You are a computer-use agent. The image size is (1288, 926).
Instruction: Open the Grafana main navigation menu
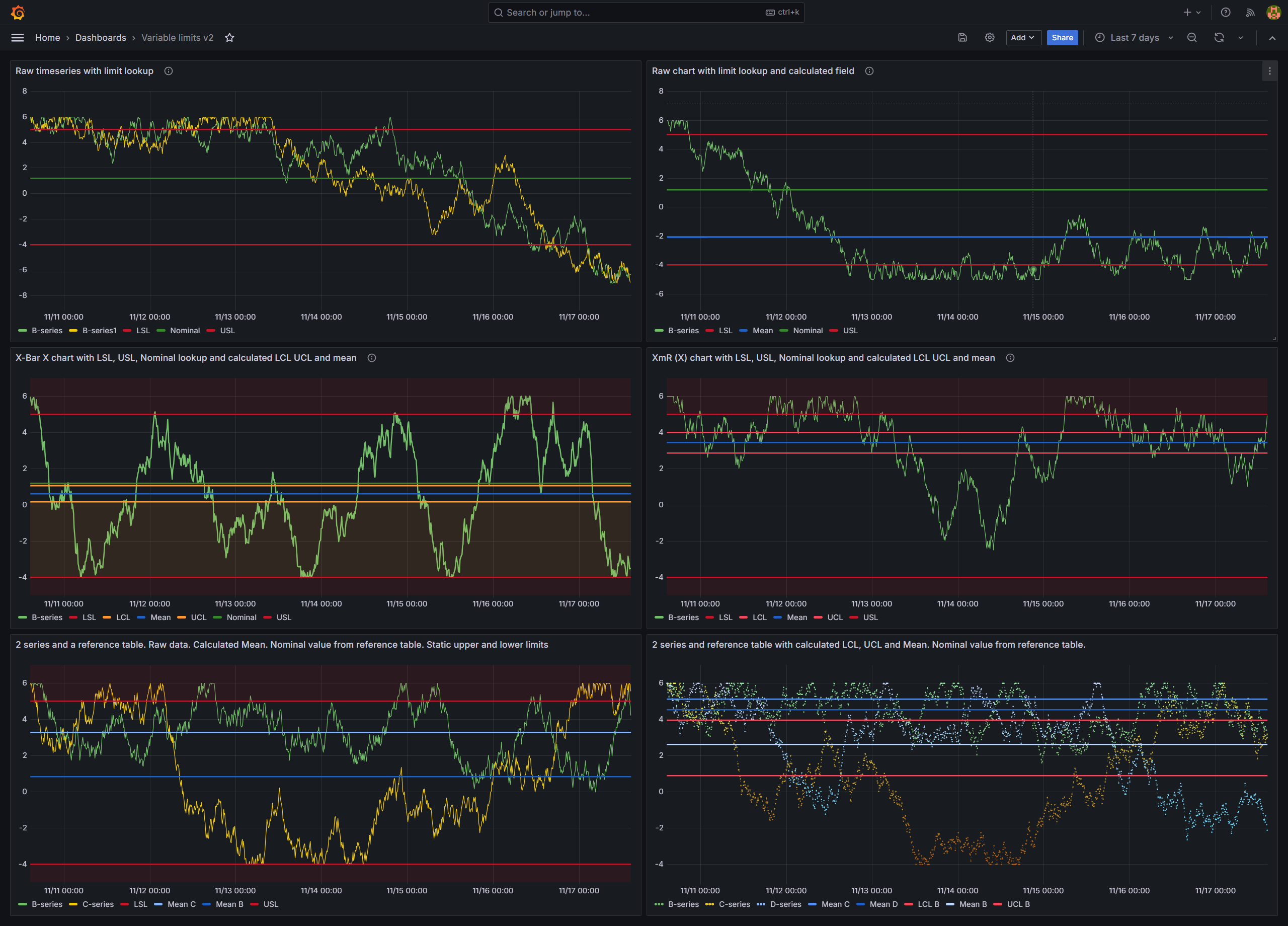(x=17, y=38)
